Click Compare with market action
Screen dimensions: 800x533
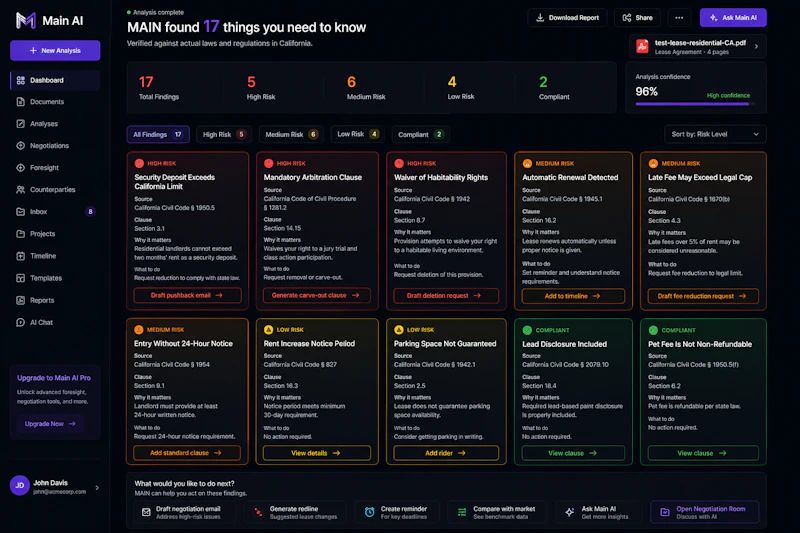click(499, 512)
